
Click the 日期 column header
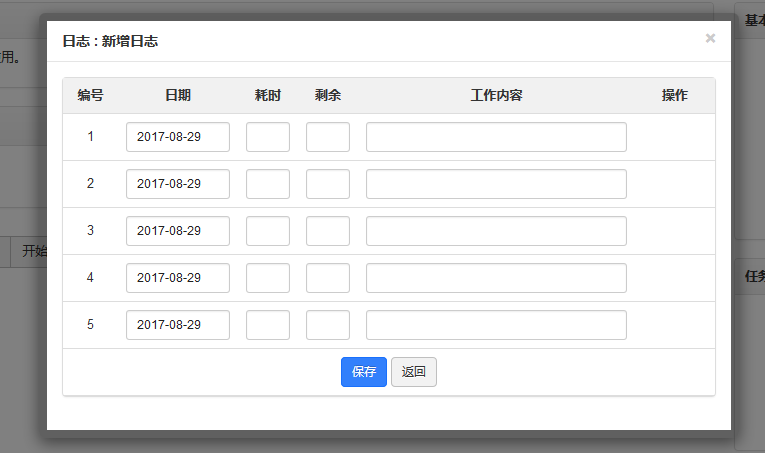[x=178, y=95]
